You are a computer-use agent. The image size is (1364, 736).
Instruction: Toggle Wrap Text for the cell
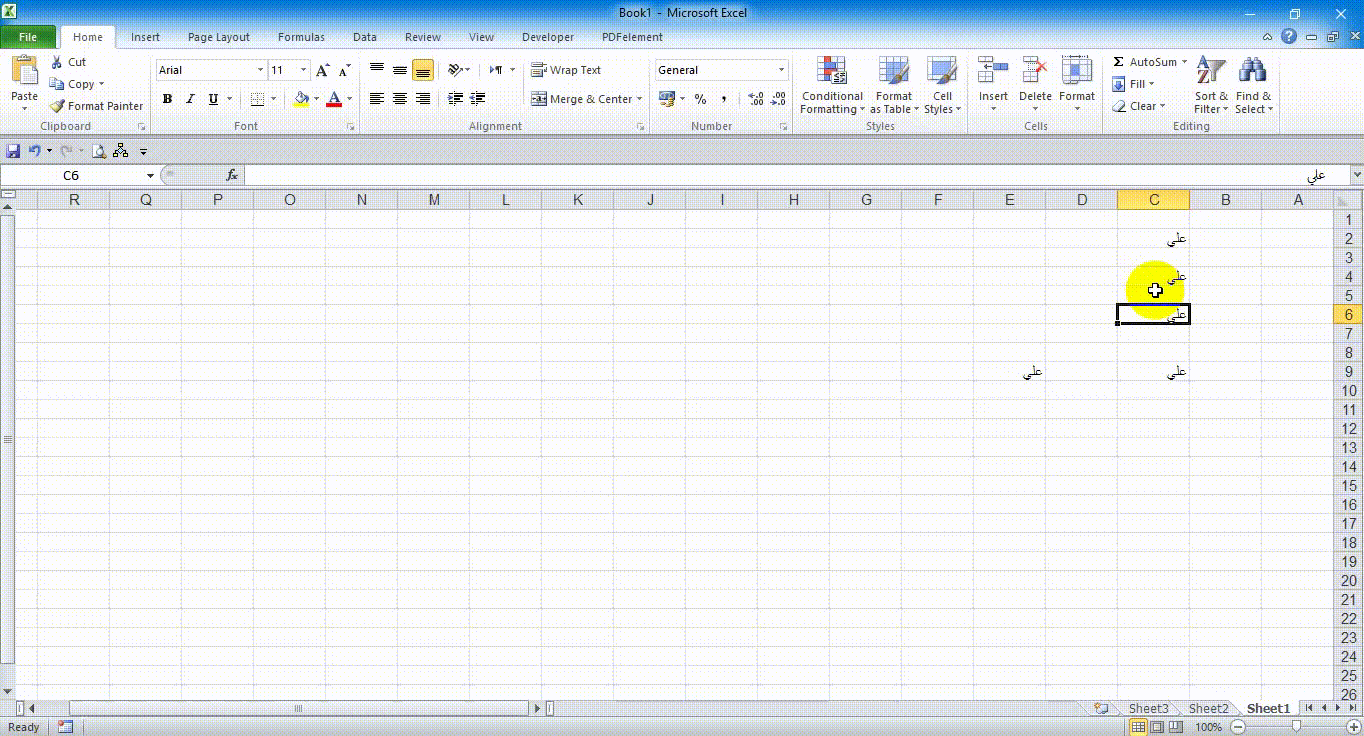(x=566, y=70)
